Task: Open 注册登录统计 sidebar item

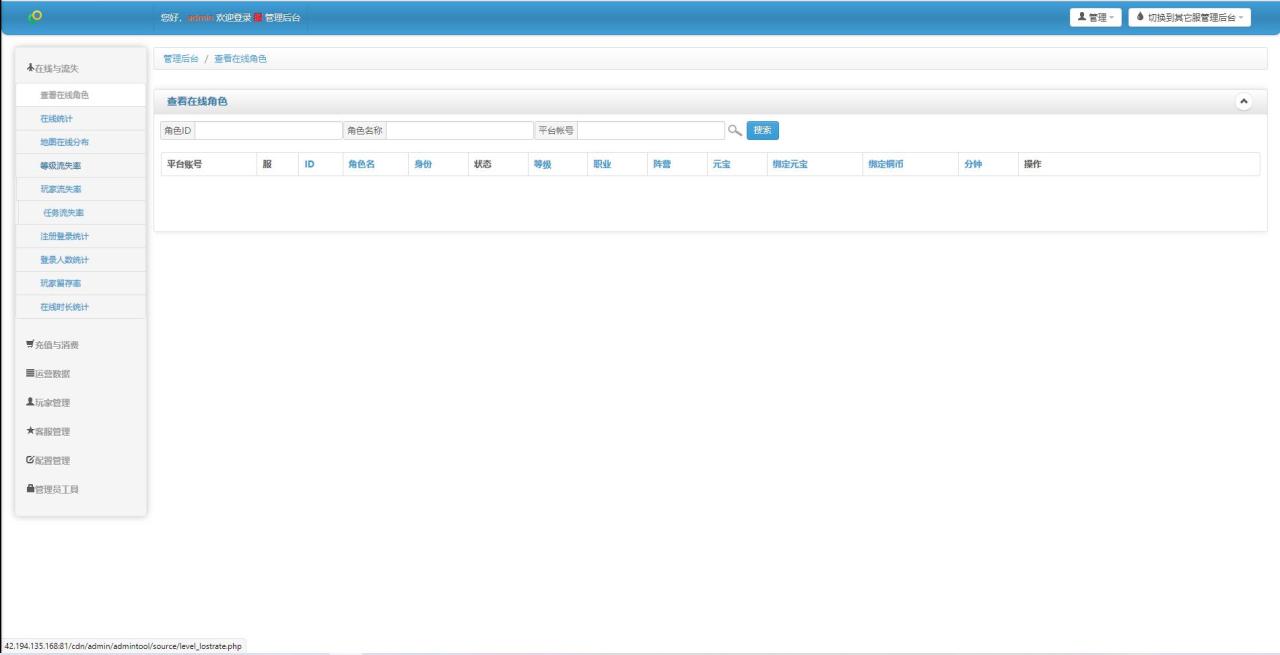Action: [x=81, y=236]
